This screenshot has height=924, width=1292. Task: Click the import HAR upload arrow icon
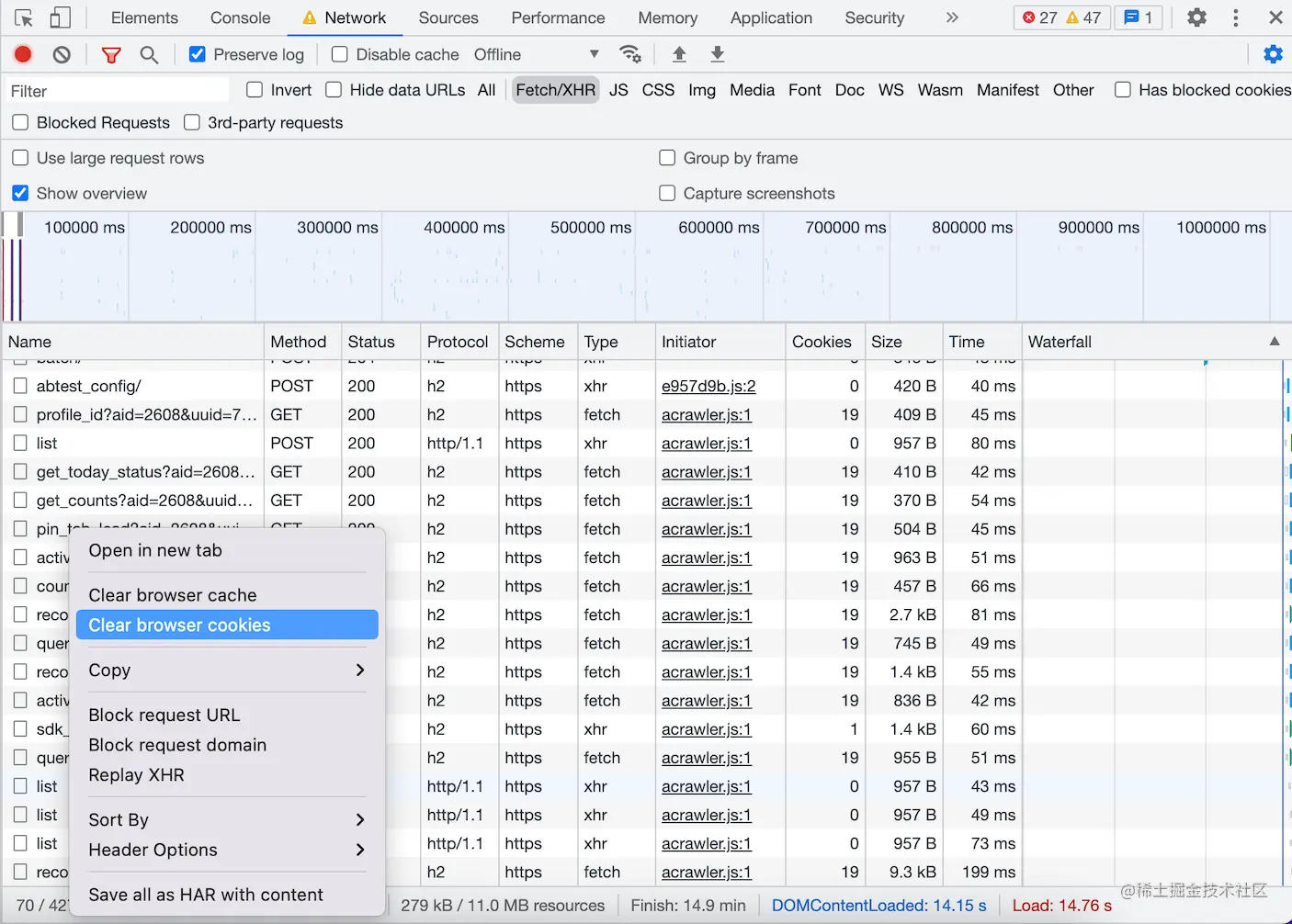click(x=679, y=54)
